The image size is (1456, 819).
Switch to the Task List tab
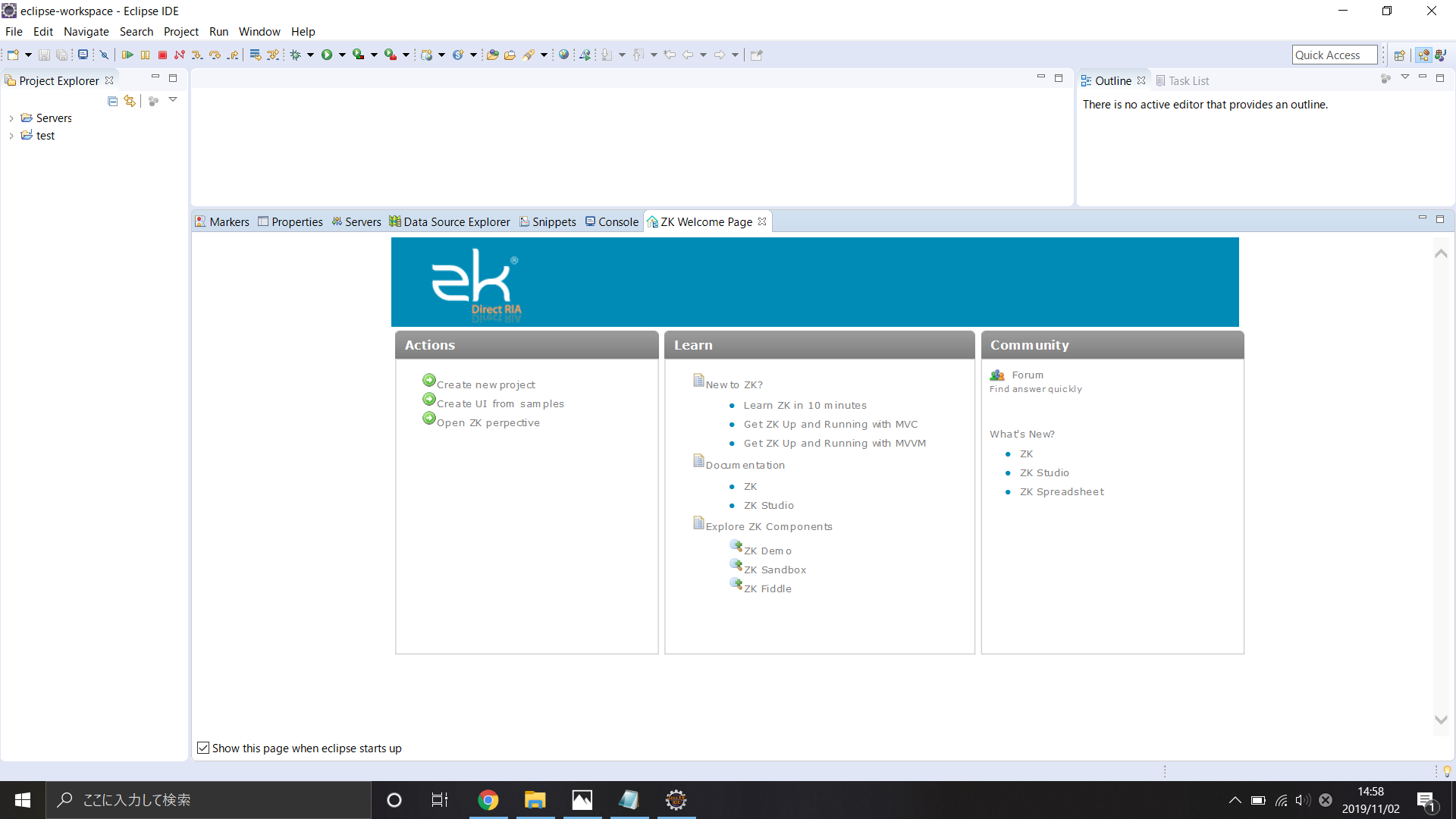(x=1188, y=81)
